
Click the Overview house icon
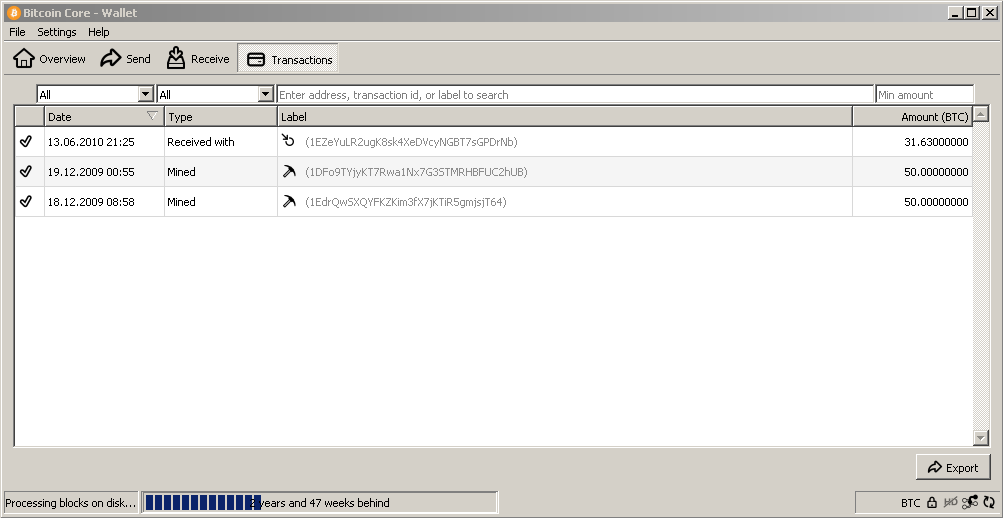24,58
